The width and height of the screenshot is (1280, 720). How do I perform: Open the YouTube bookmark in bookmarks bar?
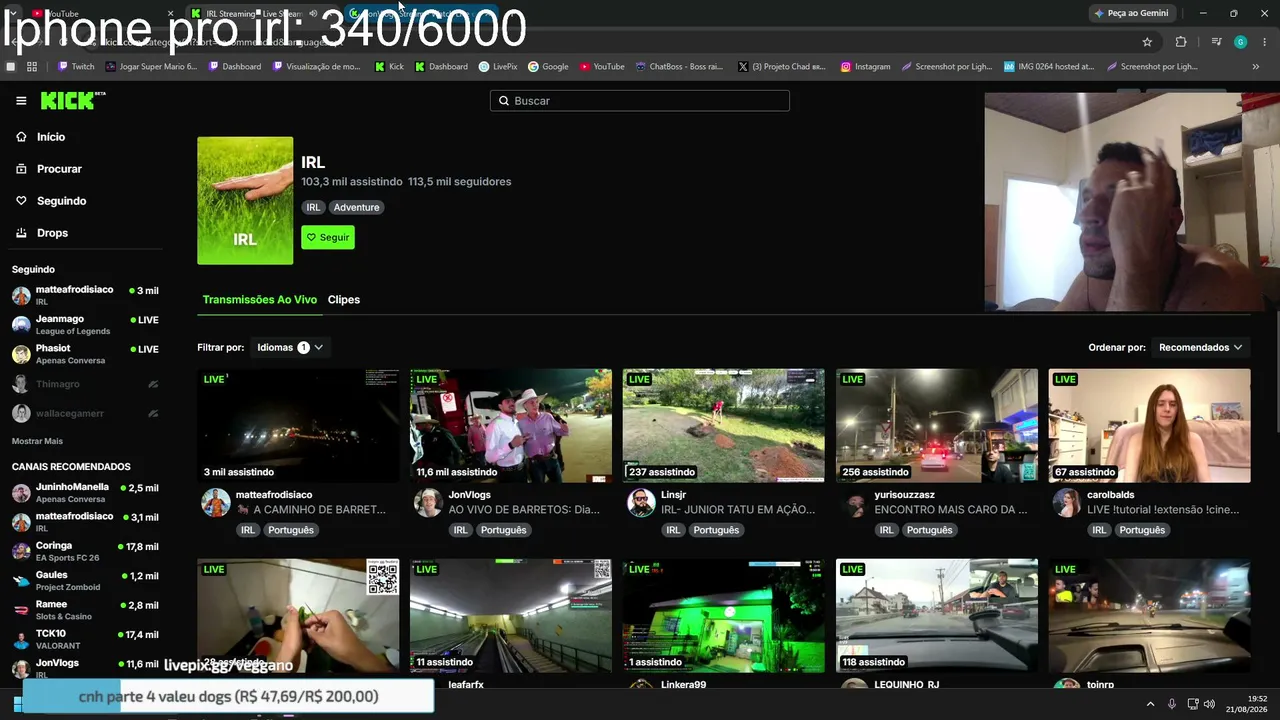[602, 67]
